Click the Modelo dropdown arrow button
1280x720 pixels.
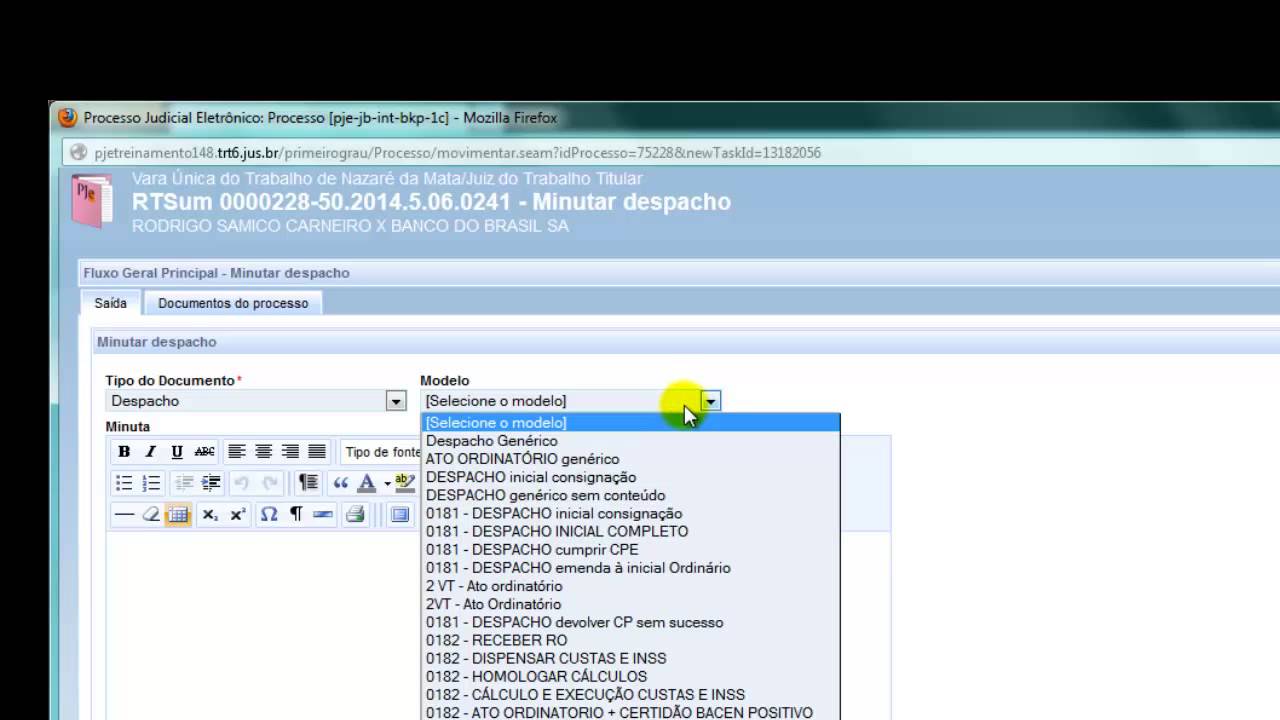pyautogui.click(x=710, y=401)
